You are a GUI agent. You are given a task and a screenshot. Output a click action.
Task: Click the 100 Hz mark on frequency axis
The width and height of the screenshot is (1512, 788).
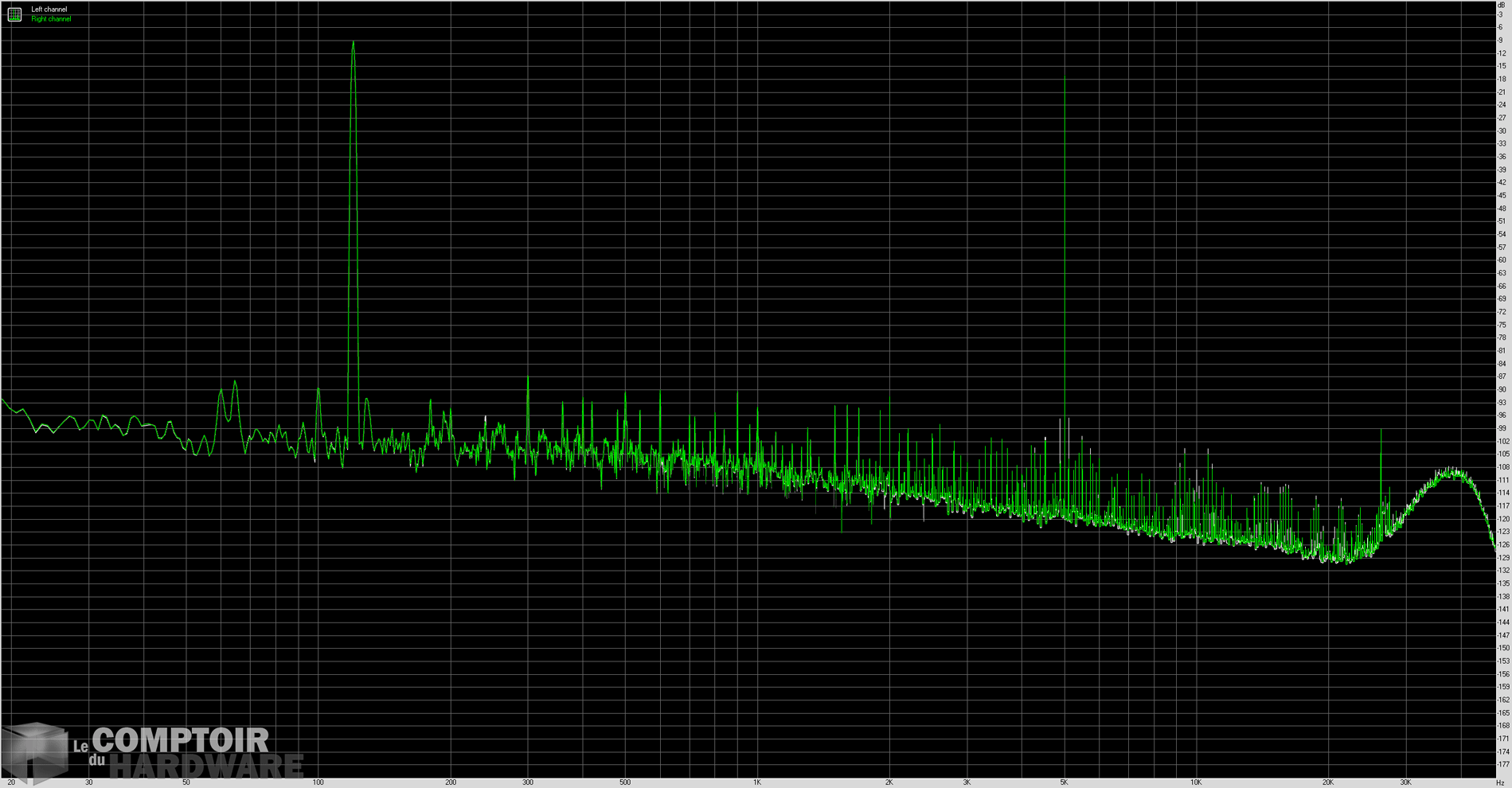(x=318, y=782)
